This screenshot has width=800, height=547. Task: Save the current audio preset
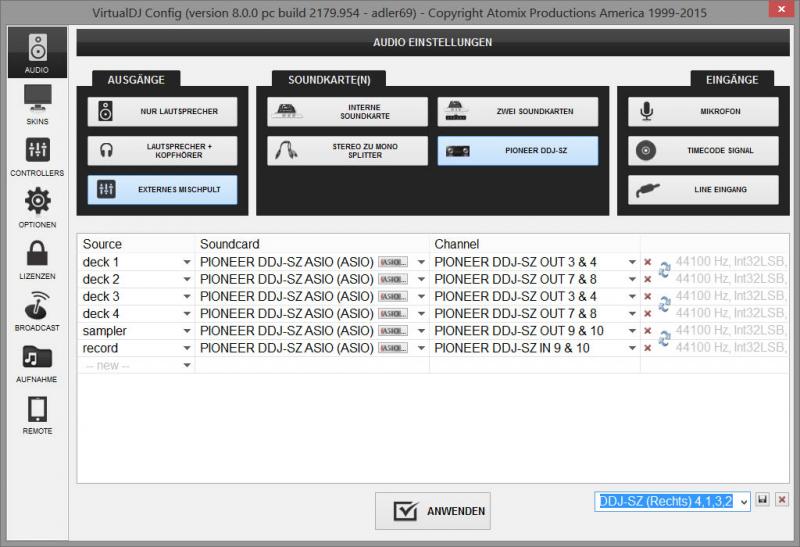763,500
